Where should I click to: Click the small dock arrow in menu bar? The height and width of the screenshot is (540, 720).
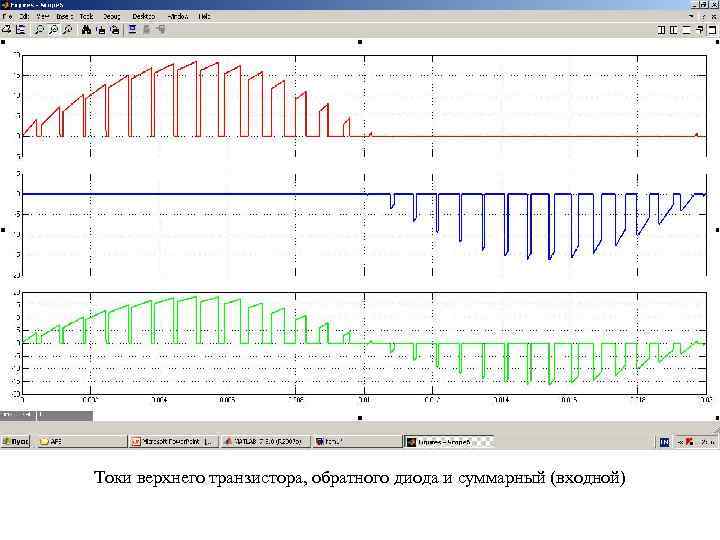pyautogui.click(x=692, y=16)
